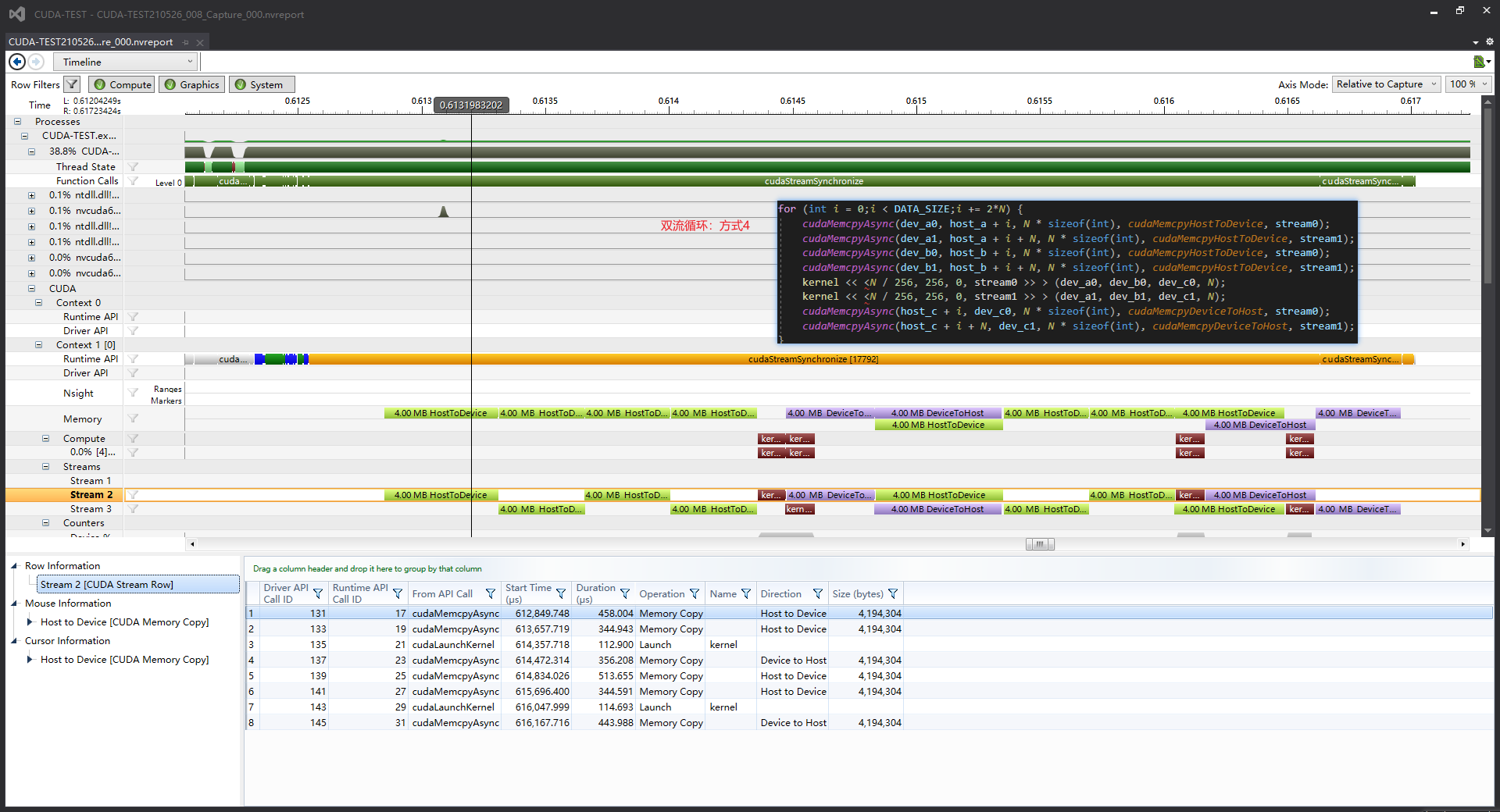
Task: Click the timeline cursor time marker 0.6131983202
Action: point(471,105)
